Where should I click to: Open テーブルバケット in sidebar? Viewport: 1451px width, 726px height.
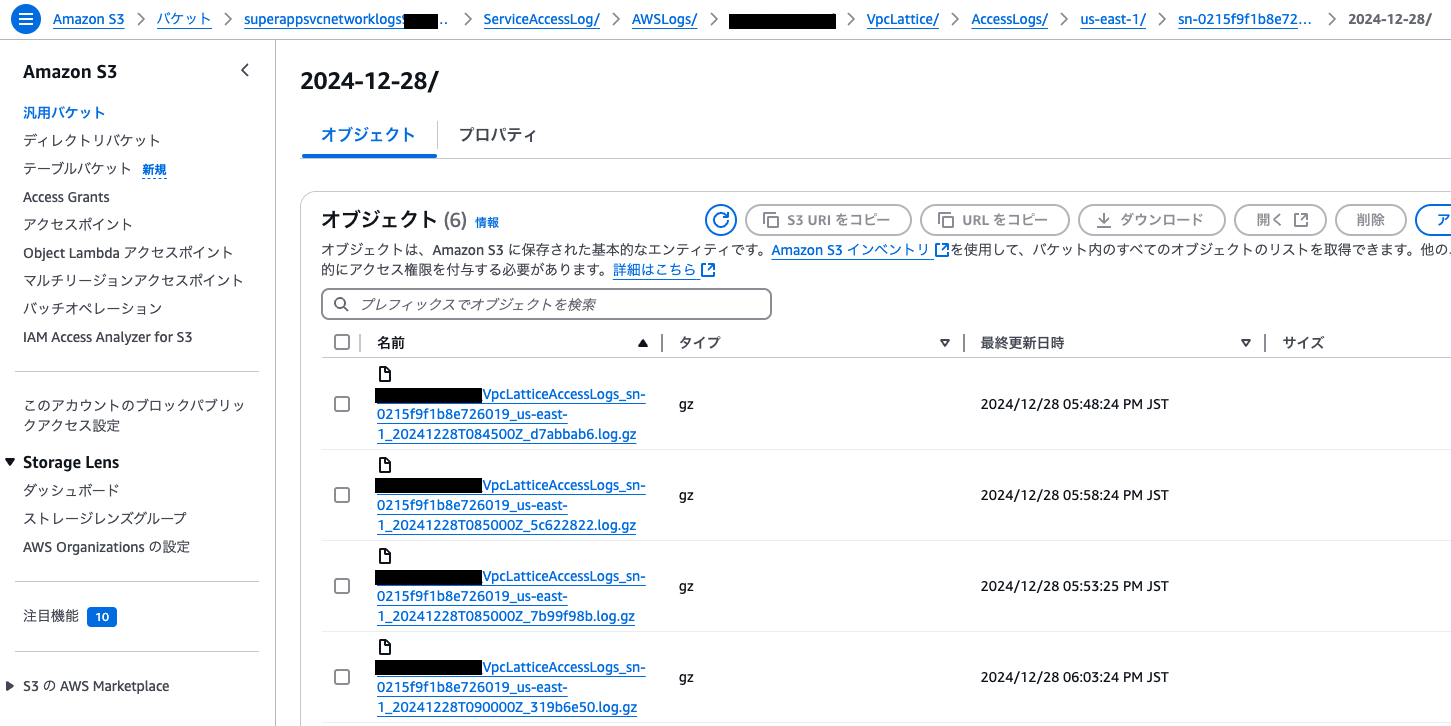click(x=77, y=168)
